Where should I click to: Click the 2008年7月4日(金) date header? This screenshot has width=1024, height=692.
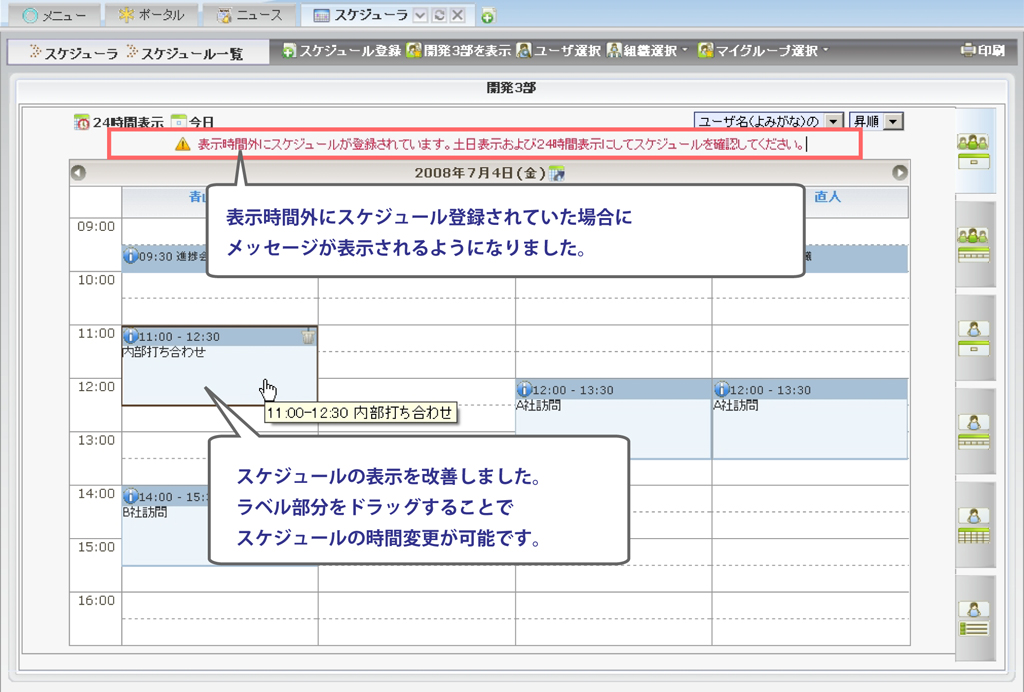(x=480, y=173)
